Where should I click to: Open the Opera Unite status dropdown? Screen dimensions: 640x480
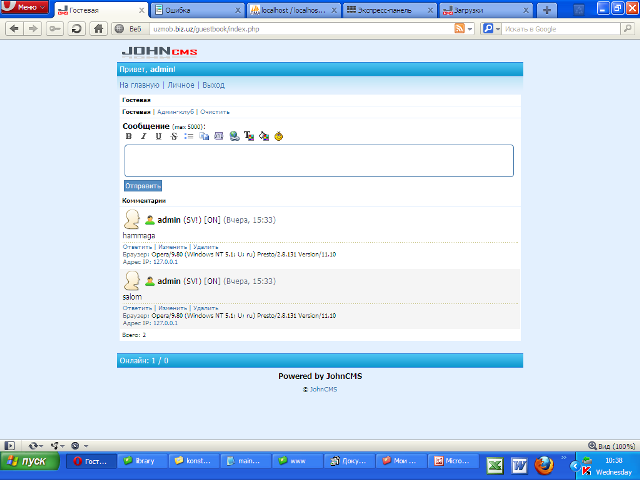tap(57, 446)
